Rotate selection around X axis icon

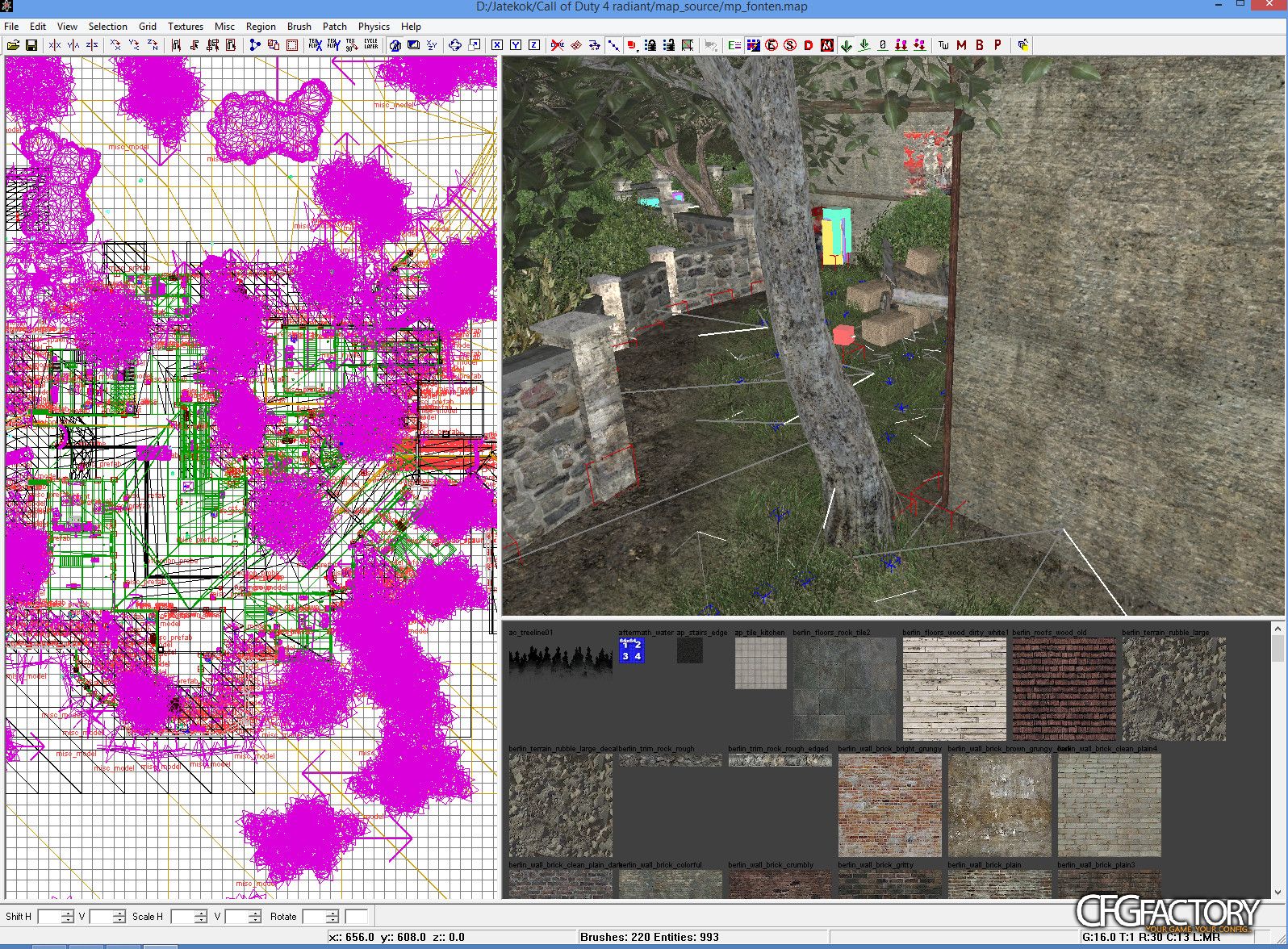click(115, 45)
